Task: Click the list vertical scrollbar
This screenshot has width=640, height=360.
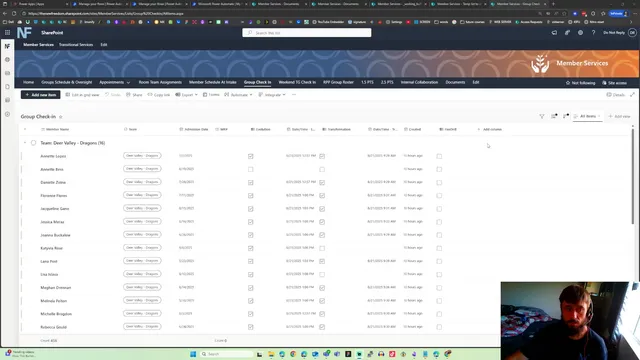Action: (x=633, y=177)
